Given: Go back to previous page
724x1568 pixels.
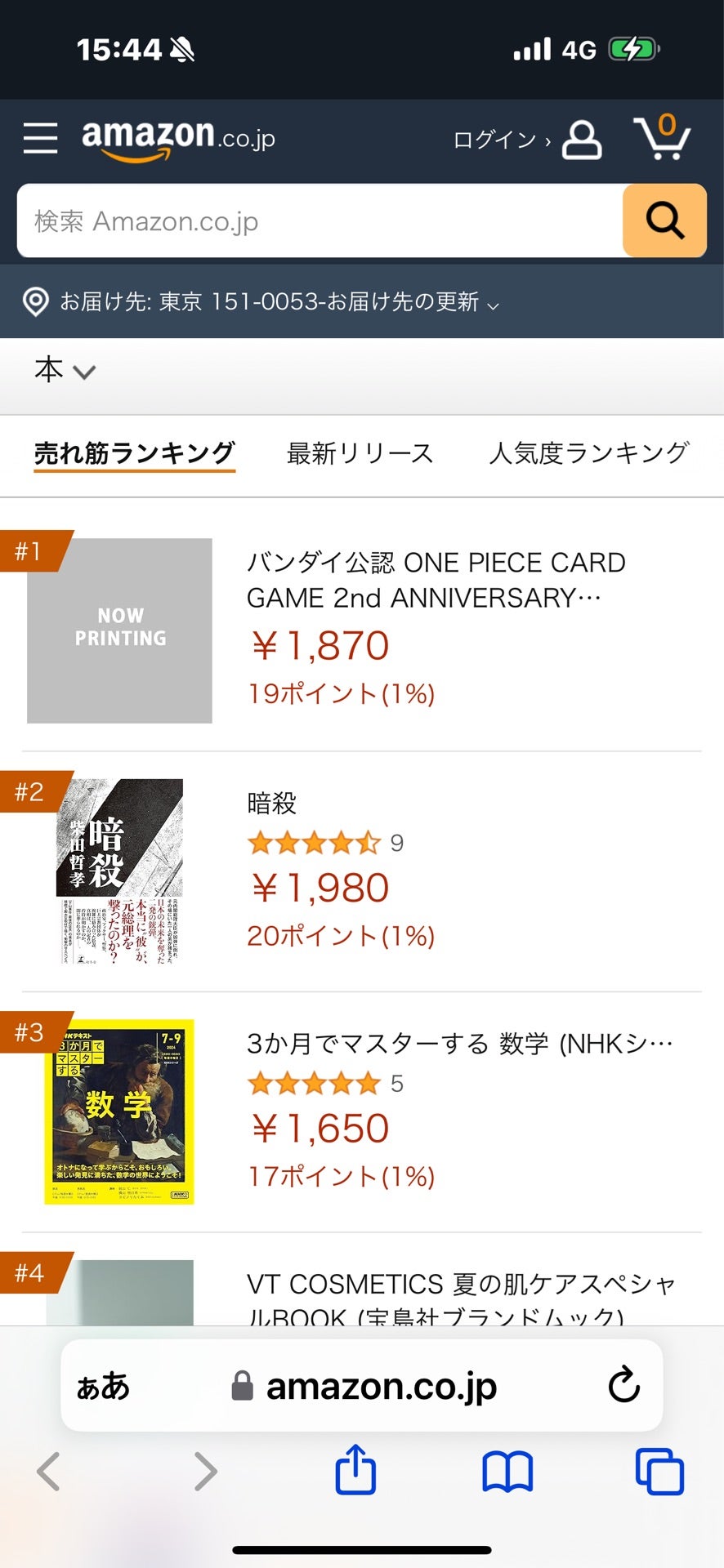Looking at the screenshot, I should [x=49, y=1472].
